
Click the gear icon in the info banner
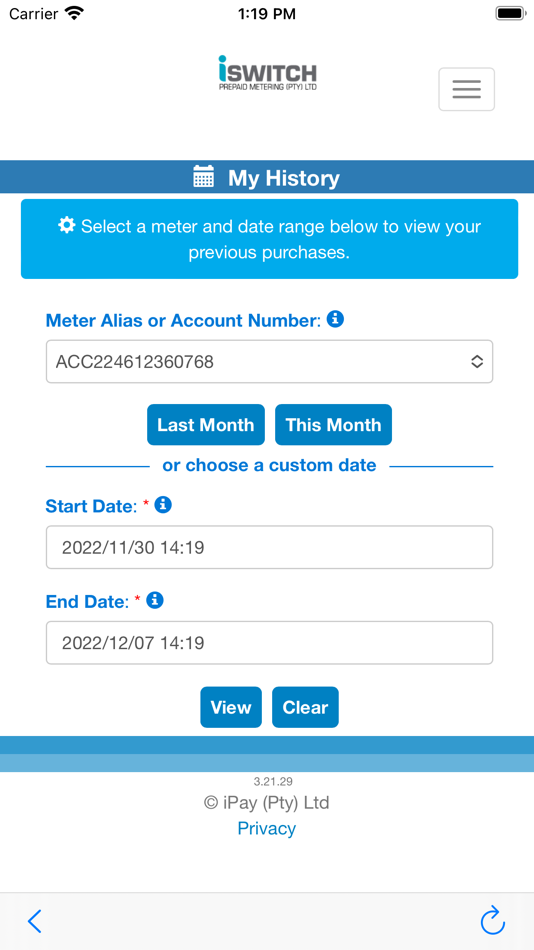pos(67,225)
